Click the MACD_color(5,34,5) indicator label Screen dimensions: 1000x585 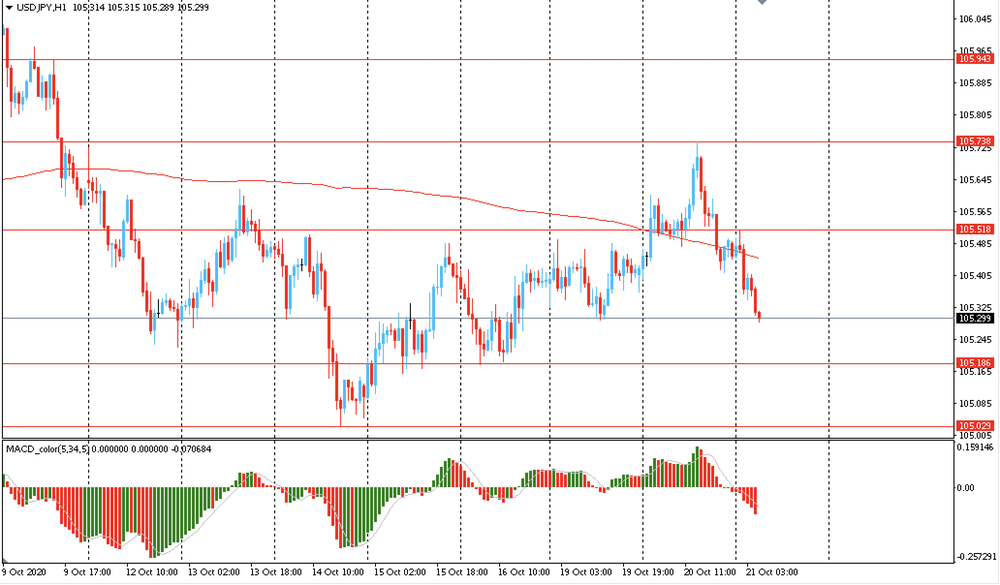[47, 449]
